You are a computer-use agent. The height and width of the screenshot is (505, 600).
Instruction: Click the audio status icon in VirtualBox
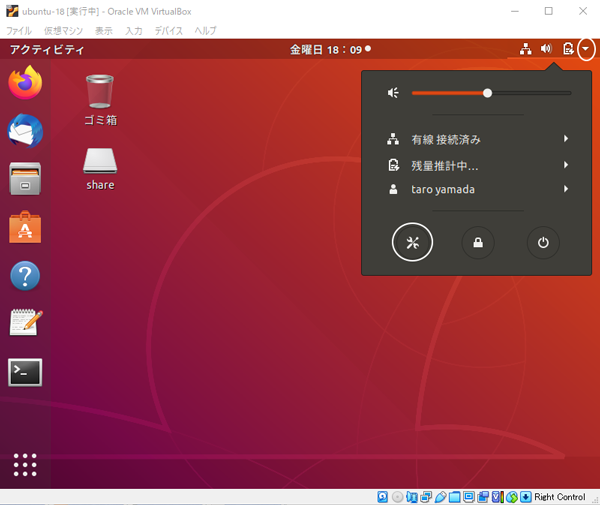click(x=412, y=497)
